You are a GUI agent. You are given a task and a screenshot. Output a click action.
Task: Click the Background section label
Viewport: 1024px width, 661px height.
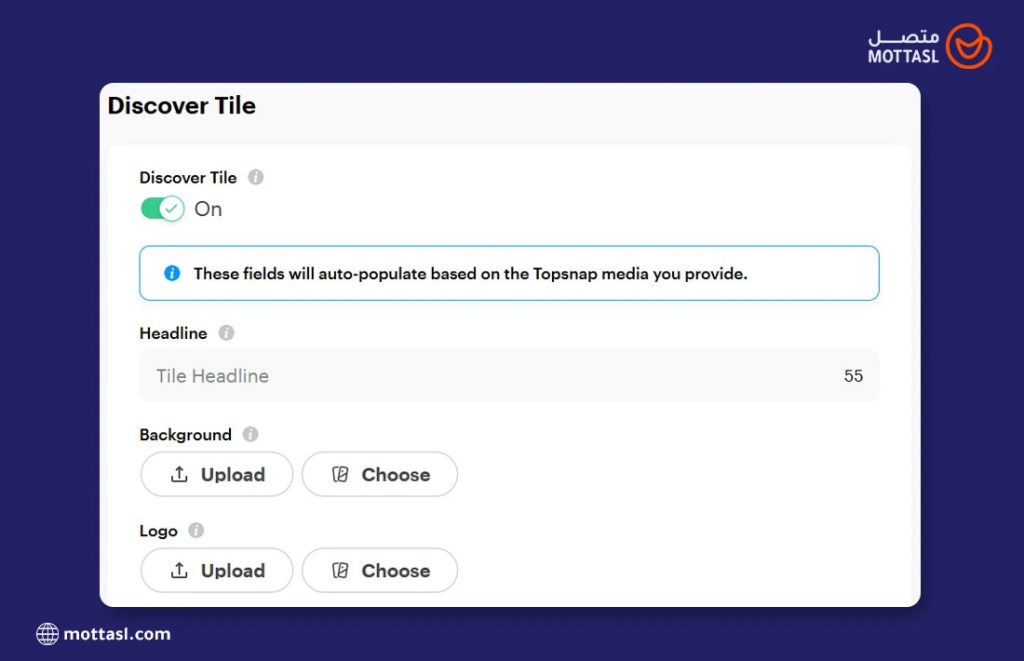tap(185, 435)
